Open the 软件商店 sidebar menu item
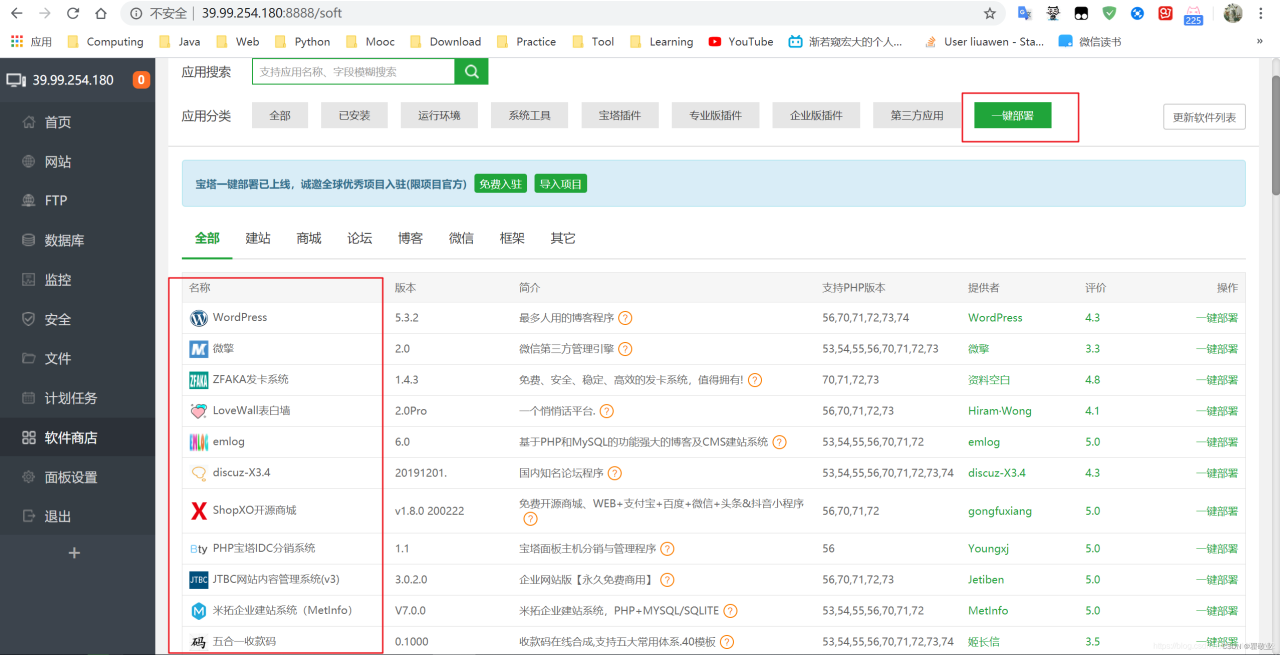 (71, 438)
